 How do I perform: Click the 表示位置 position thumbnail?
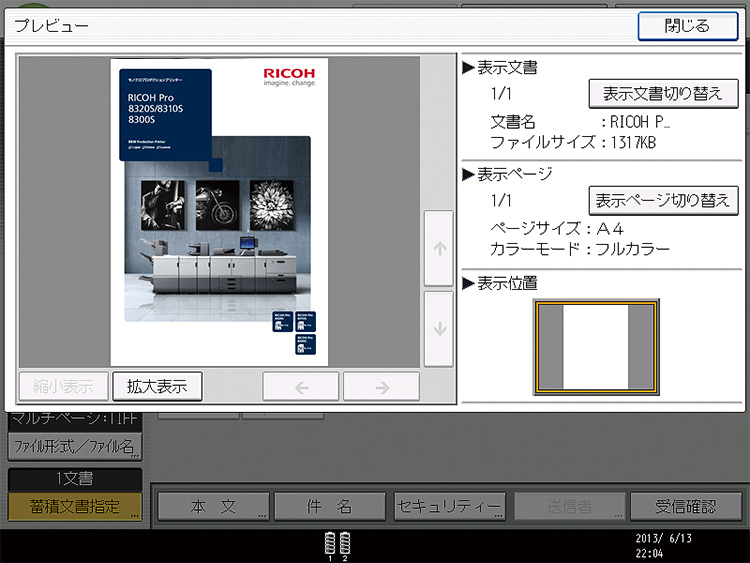pos(595,345)
